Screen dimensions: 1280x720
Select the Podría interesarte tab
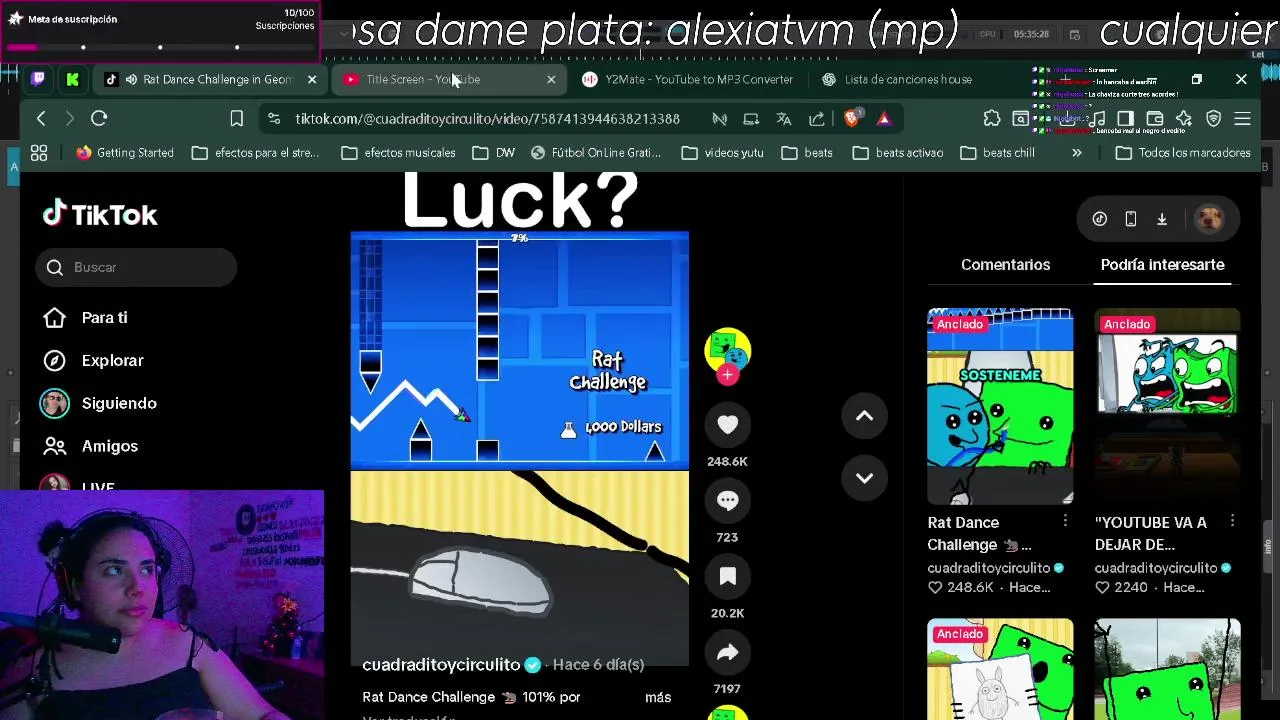coord(1162,265)
